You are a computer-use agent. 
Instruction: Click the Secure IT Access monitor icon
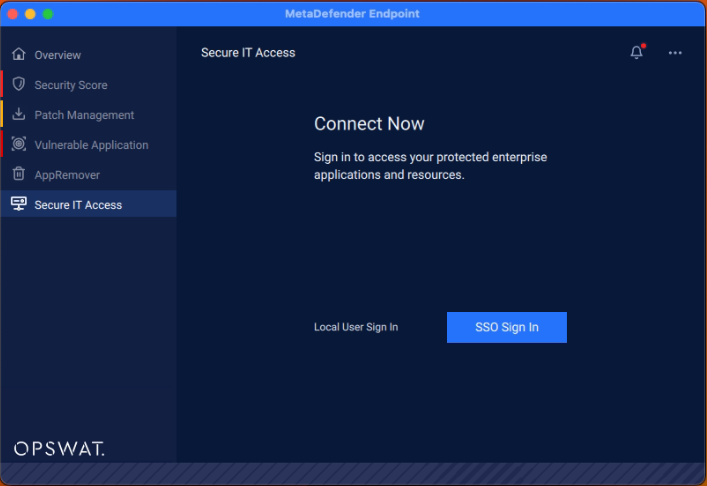tap(18, 204)
